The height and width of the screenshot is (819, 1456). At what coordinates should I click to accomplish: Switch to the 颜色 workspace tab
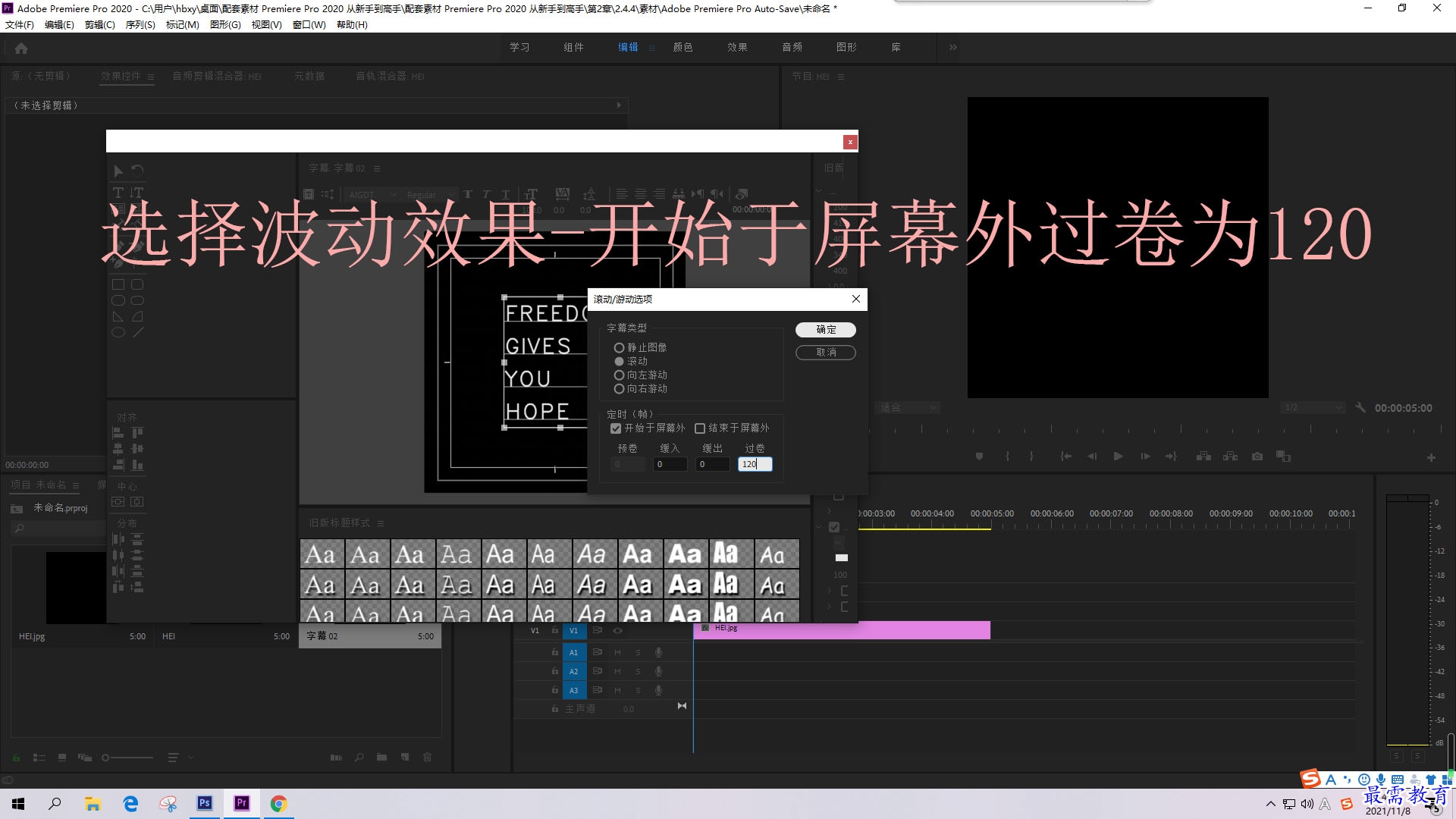click(x=682, y=47)
